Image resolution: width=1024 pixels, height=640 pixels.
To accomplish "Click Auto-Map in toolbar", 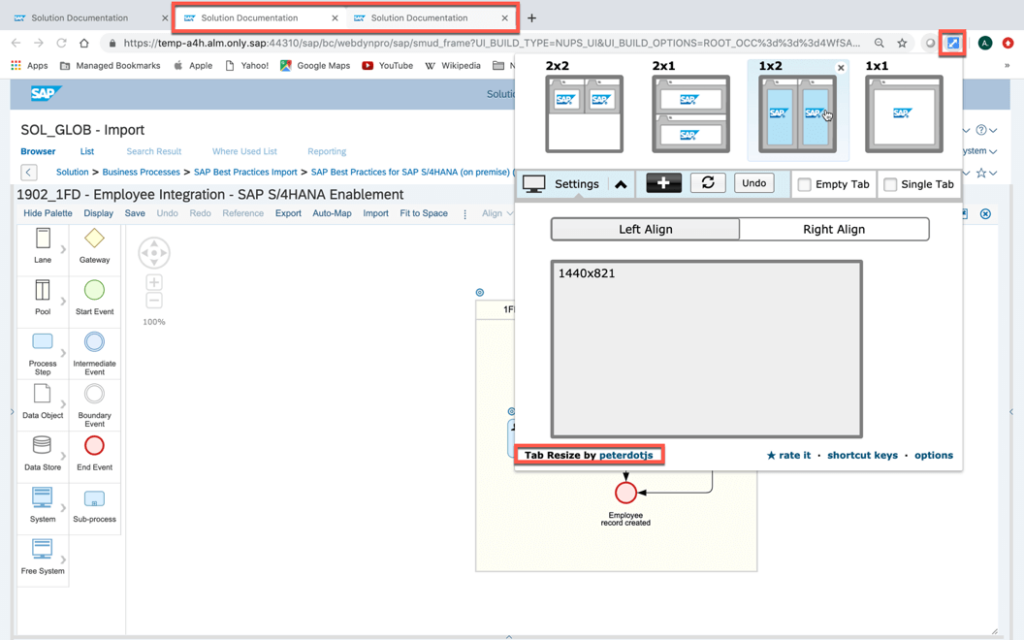I will coord(332,214).
